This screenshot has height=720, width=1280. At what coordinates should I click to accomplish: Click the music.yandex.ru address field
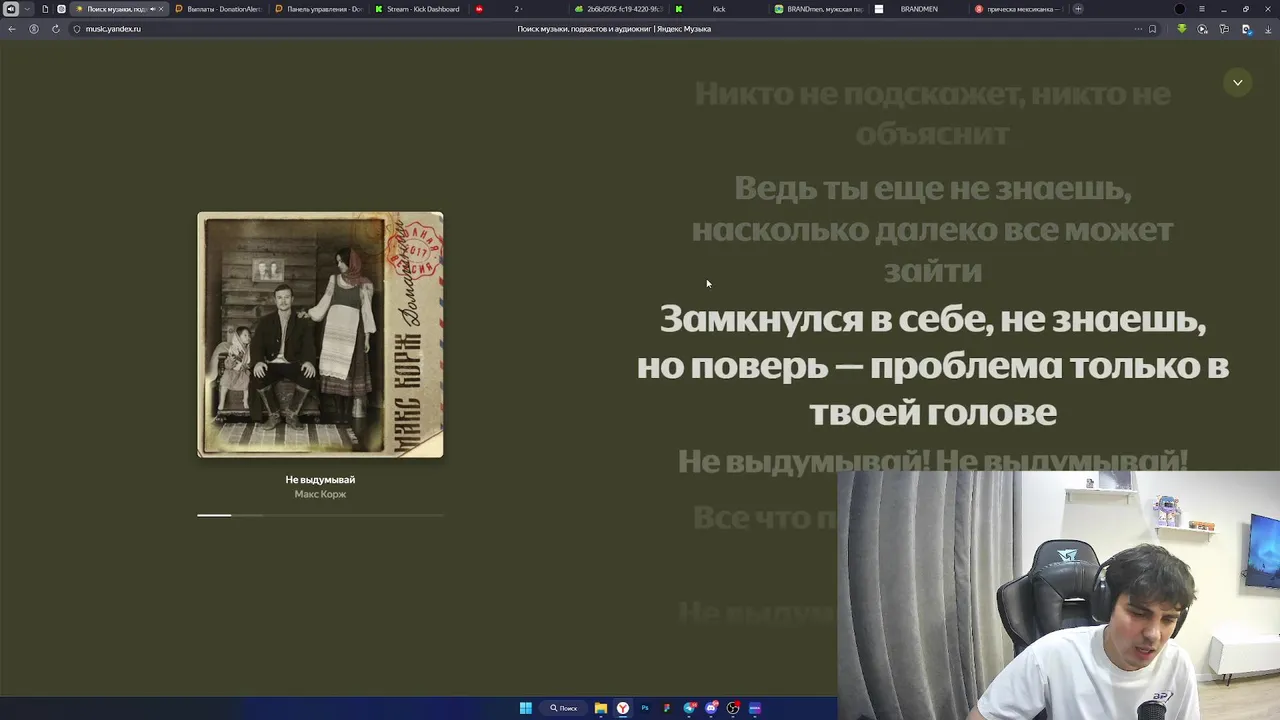113,29
